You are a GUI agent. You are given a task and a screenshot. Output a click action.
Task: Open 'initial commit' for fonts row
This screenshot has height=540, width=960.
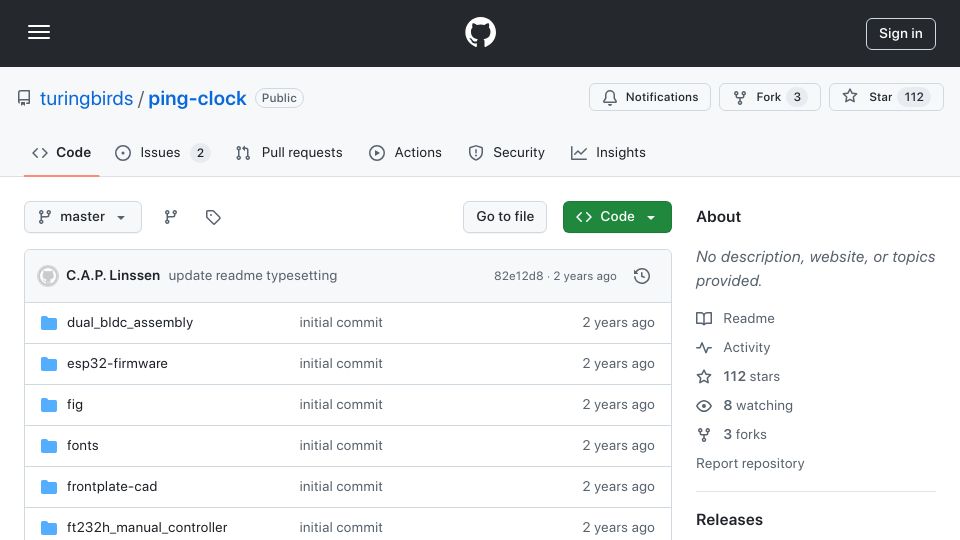[341, 446]
